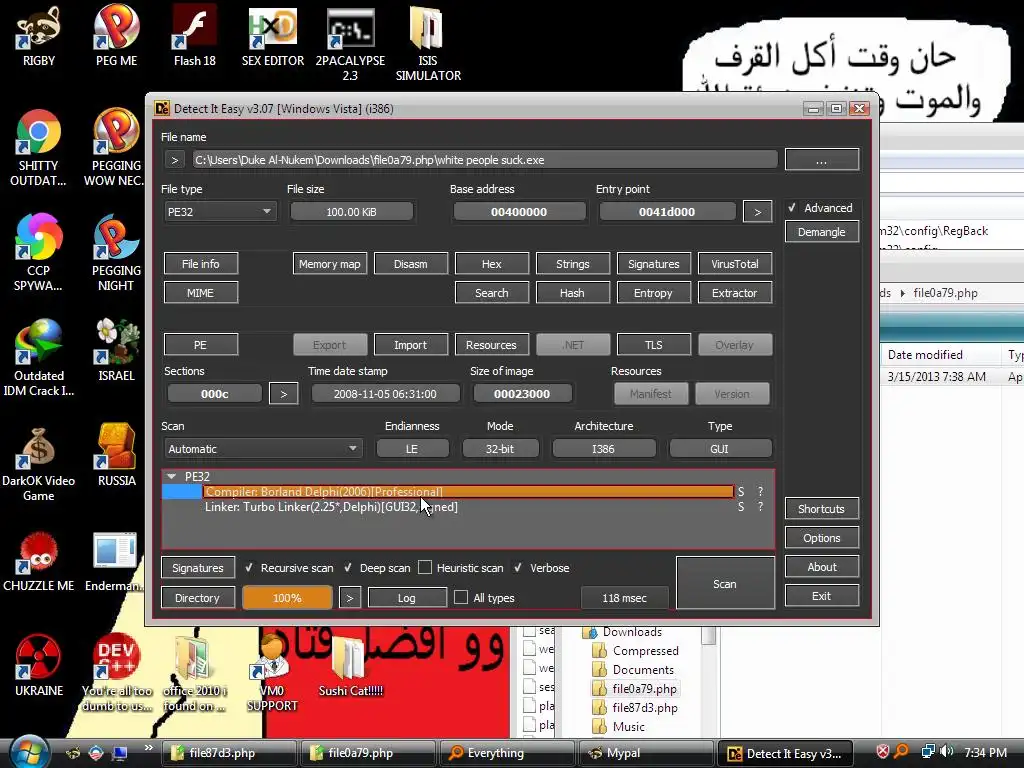
Task: Select the Compiler Borland Delphi result row
Action: pos(469,492)
